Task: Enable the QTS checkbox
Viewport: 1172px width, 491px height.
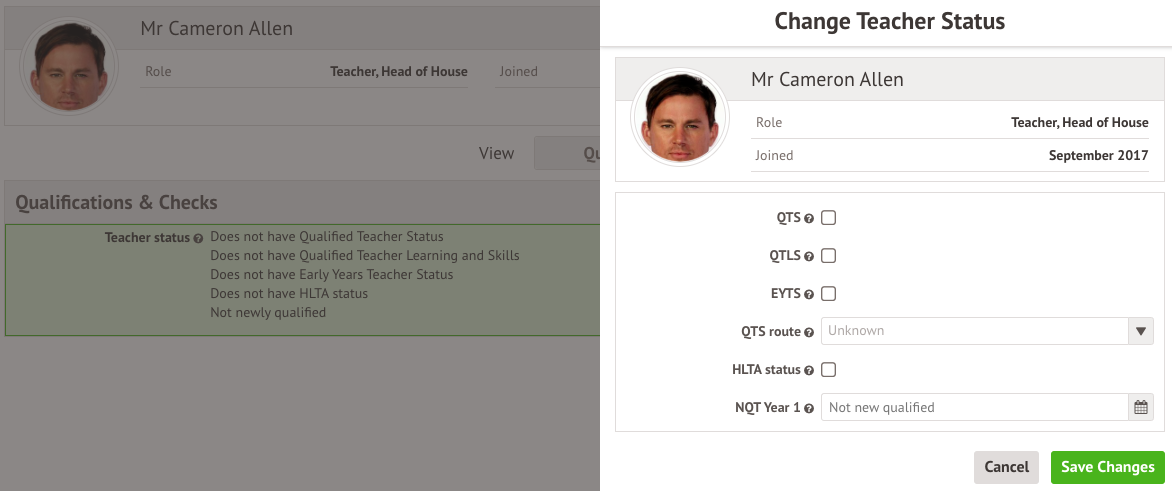Action: coord(828,218)
